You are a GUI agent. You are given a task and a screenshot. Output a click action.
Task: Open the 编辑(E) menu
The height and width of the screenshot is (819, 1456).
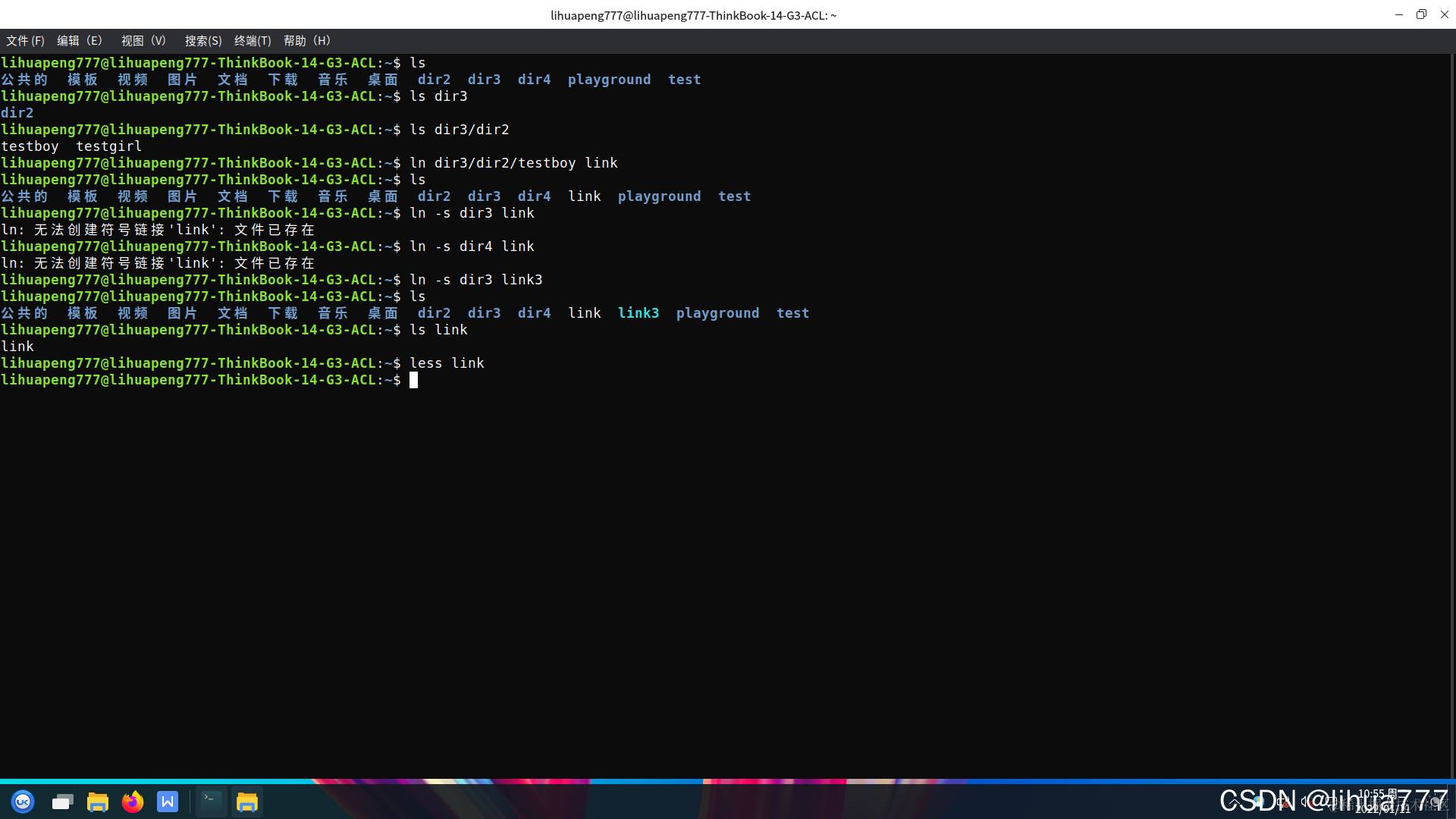point(79,41)
